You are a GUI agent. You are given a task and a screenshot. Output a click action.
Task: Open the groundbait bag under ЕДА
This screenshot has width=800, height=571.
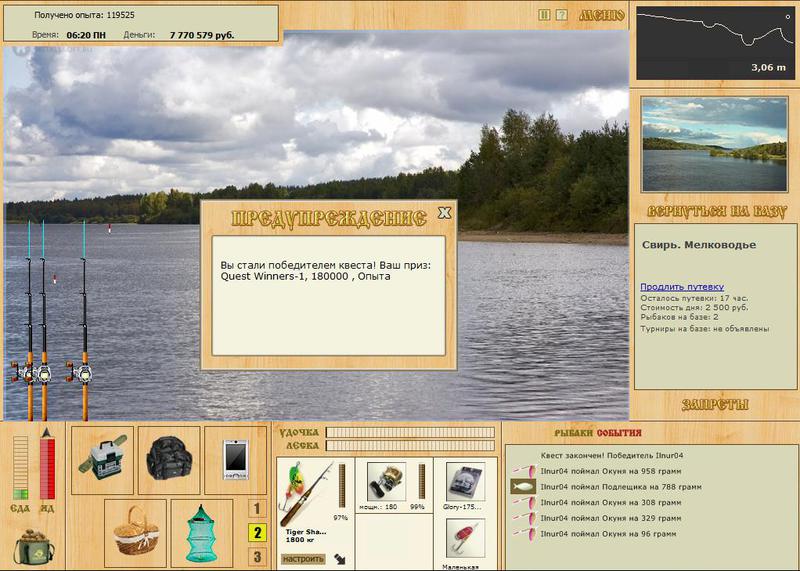34,547
